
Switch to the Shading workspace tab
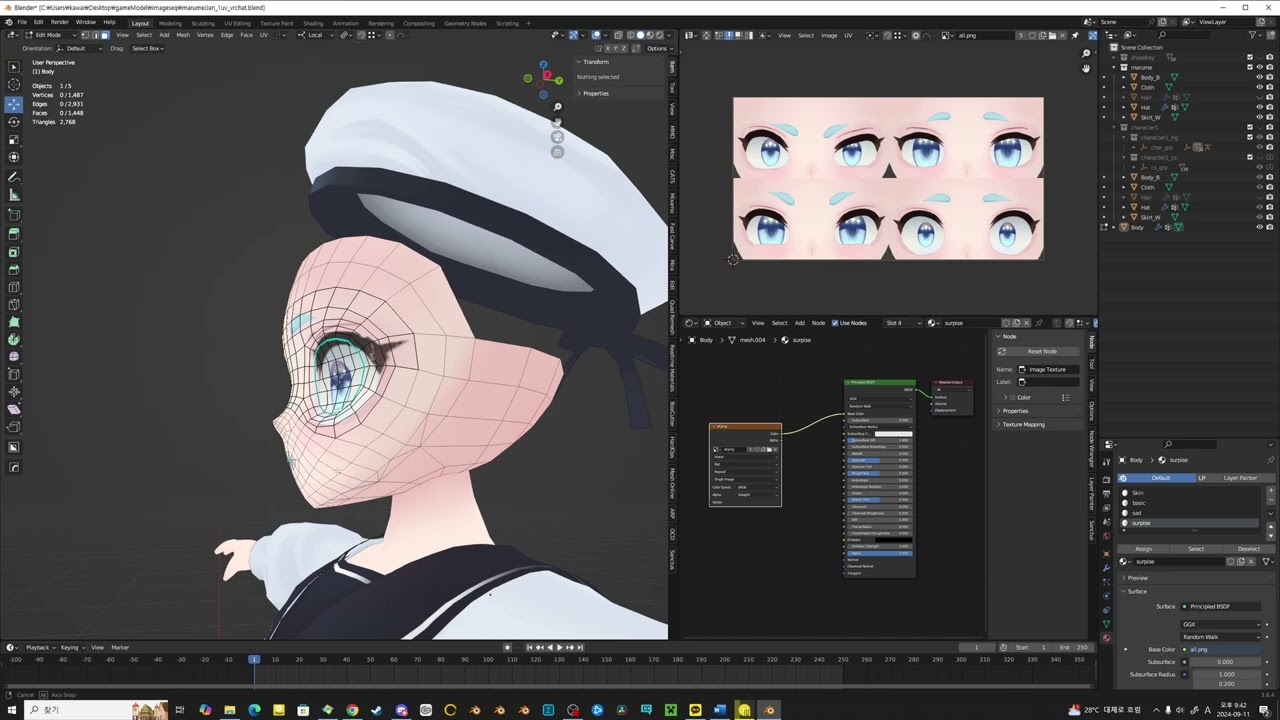(x=313, y=23)
